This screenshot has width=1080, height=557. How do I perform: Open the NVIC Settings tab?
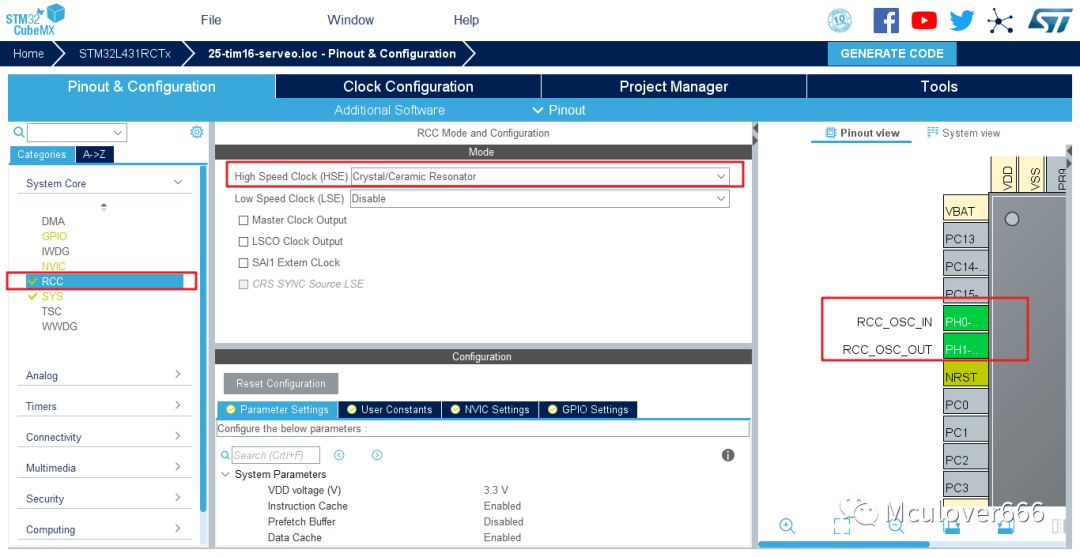(x=490, y=410)
